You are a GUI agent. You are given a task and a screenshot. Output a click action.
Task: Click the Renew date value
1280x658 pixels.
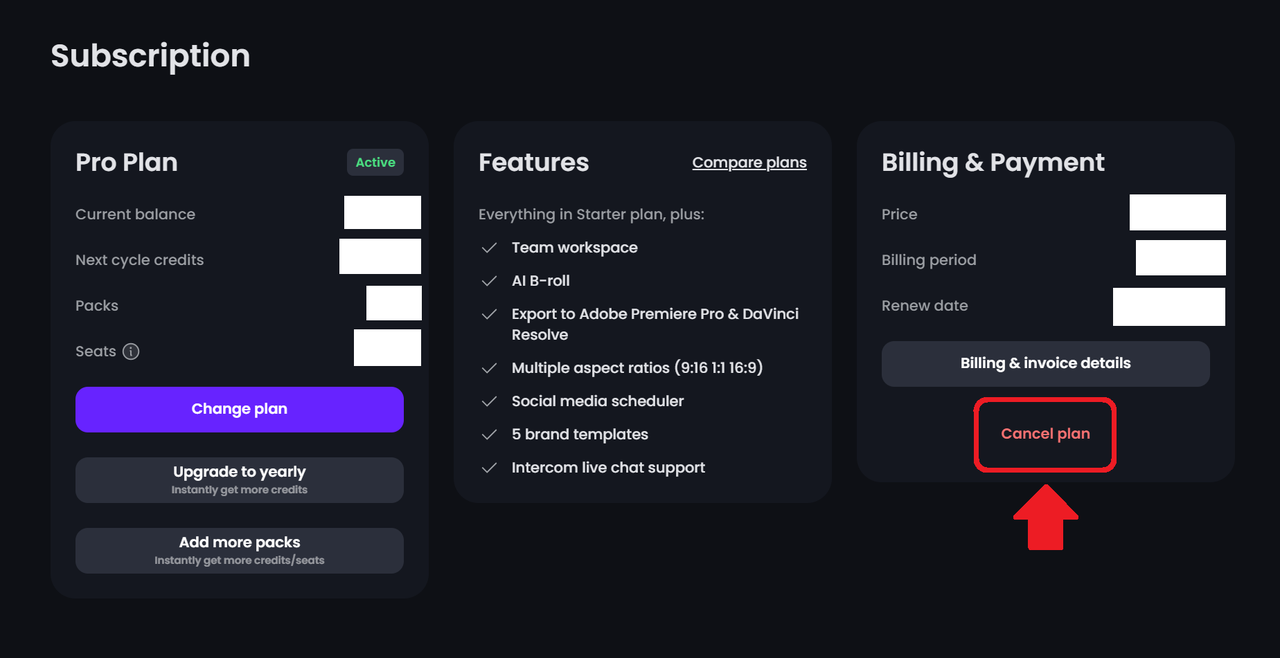1169,307
